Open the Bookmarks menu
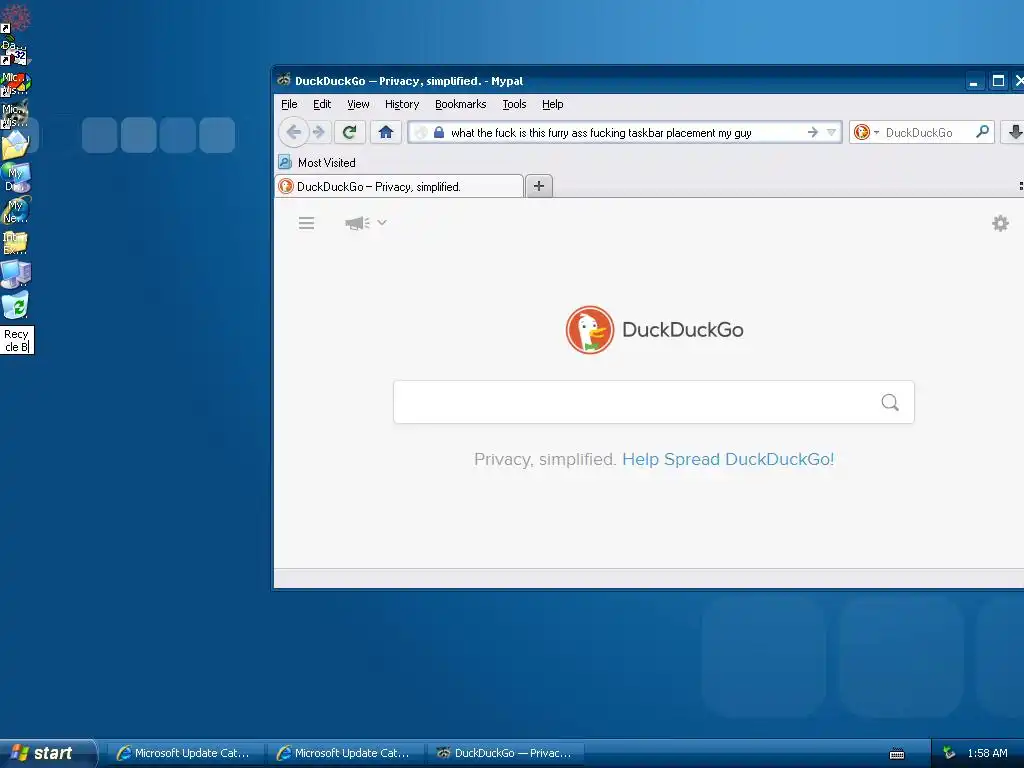 pyautogui.click(x=460, y=104)
